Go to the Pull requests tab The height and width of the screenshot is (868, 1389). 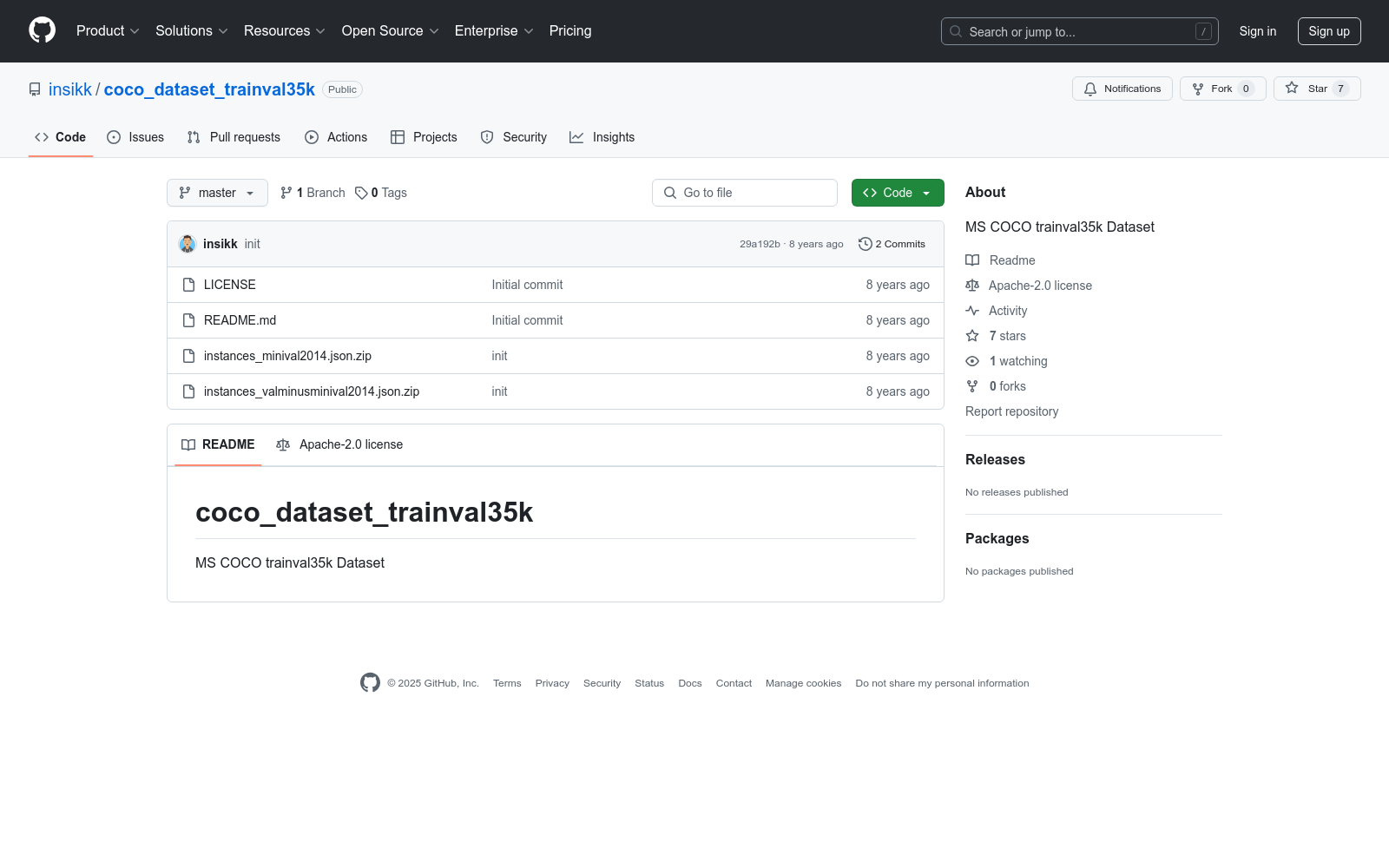234,137
